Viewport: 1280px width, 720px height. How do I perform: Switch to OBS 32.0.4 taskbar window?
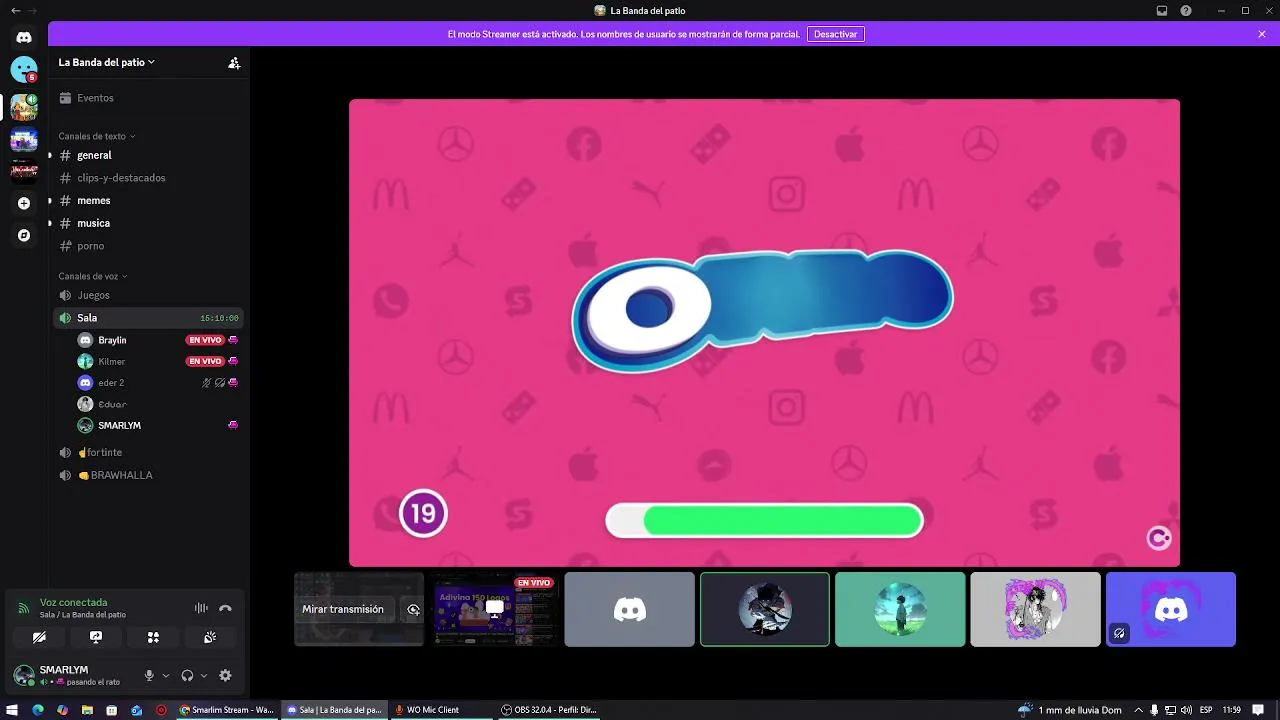(549, 710)
